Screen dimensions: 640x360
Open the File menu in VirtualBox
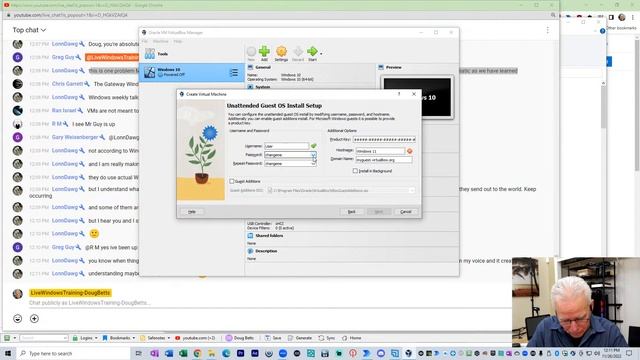[x=144, y=41]
